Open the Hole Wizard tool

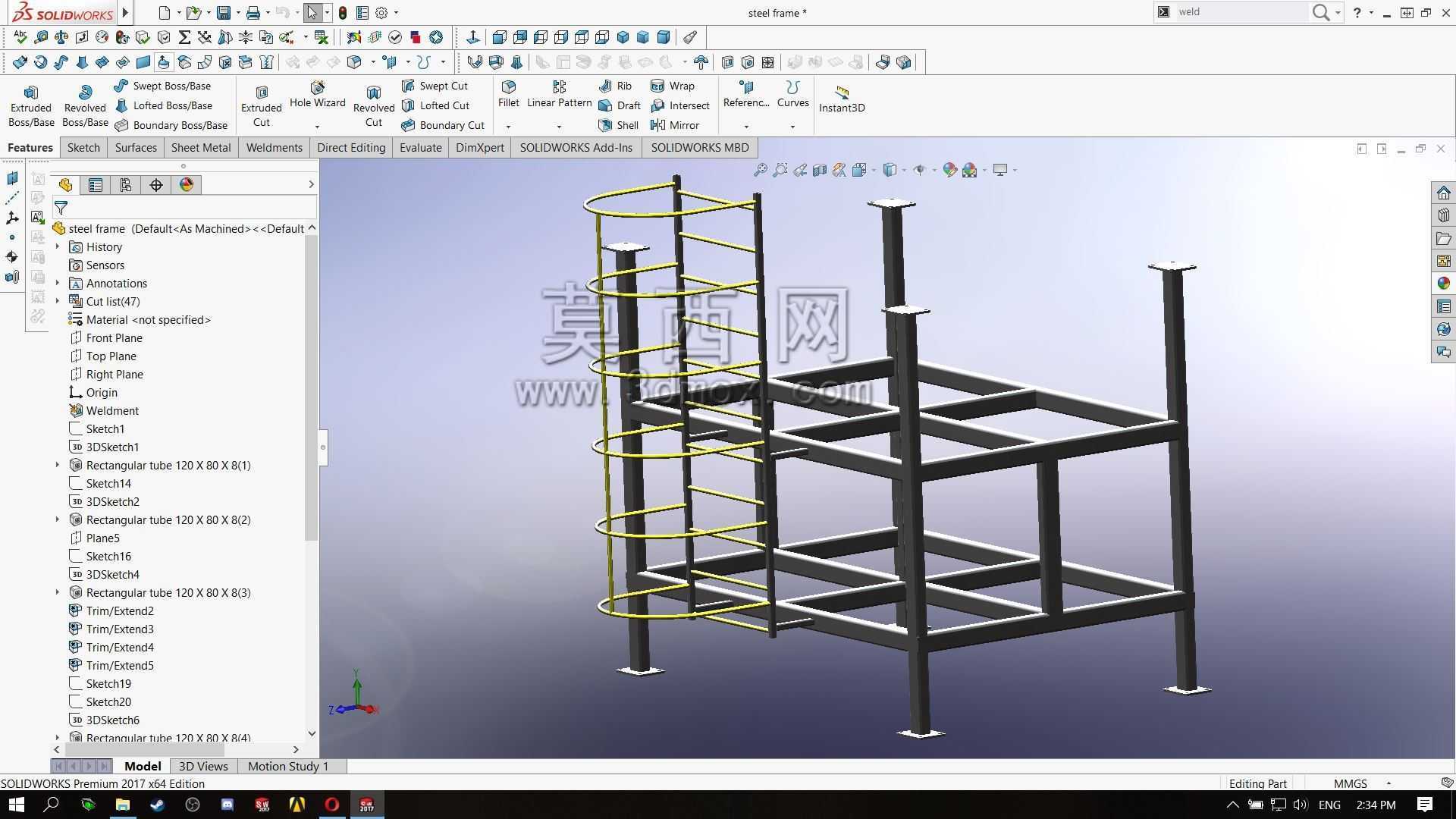(318, 95)
